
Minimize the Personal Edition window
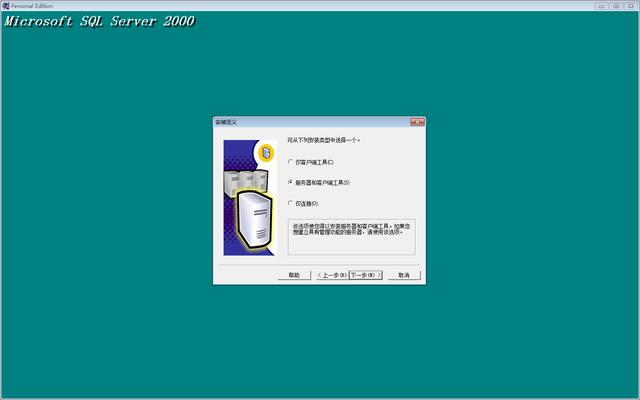pyautogui.click(x=601, y=6)
